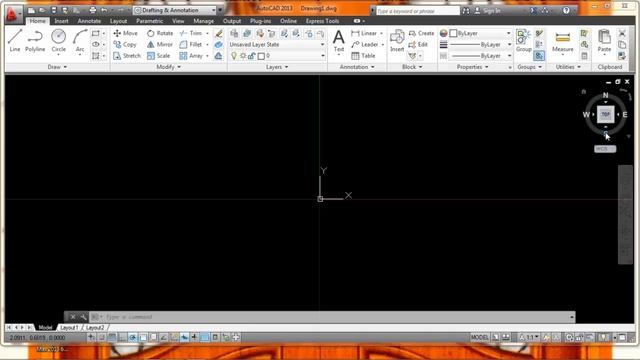Expand the Modify panel
The image size is (640, 360).
[168, 67]
